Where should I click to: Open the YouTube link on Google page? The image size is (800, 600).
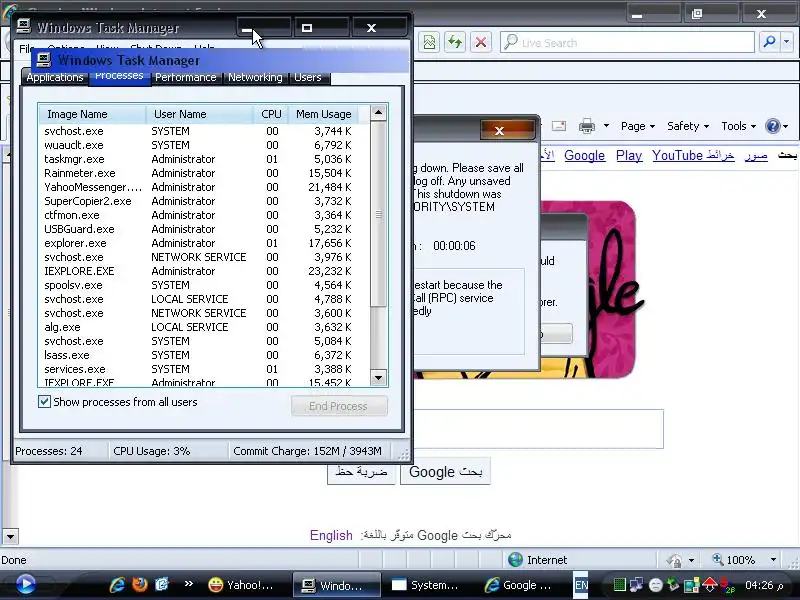click(x=677, y=155)
